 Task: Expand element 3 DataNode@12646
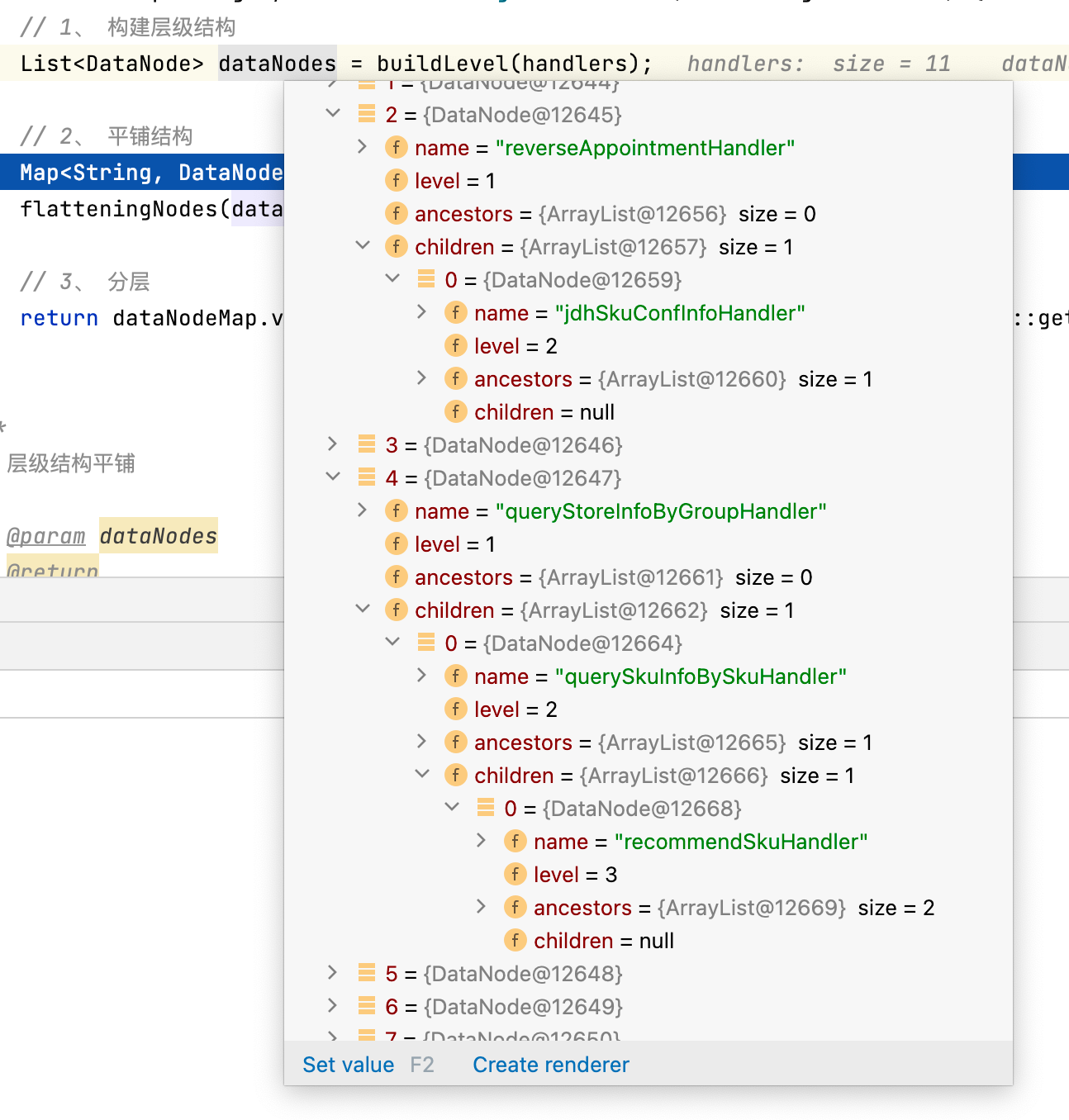(x=333, y=444)
